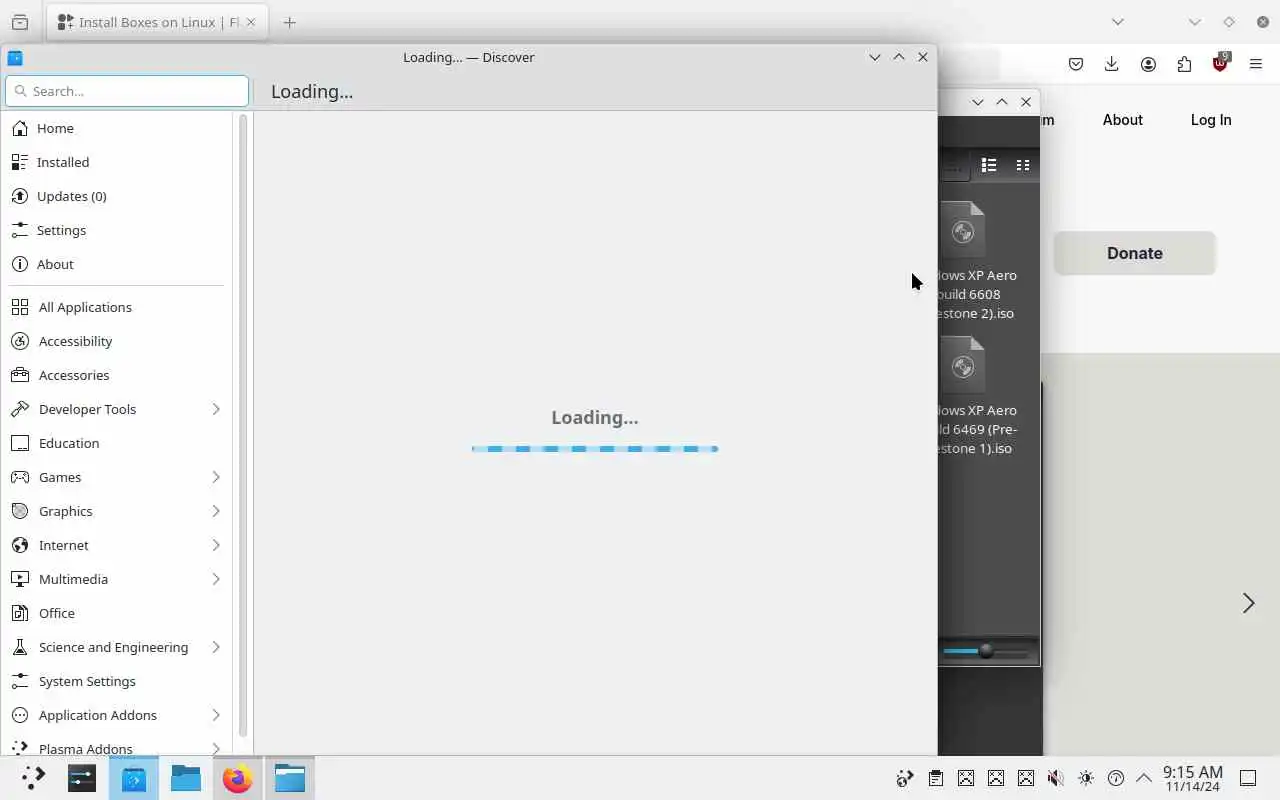Image resolution: width=1280 pixels, height=800 pixels.
Task: Switch to Firefox via its taskbar icon
Action: [238, 778]
